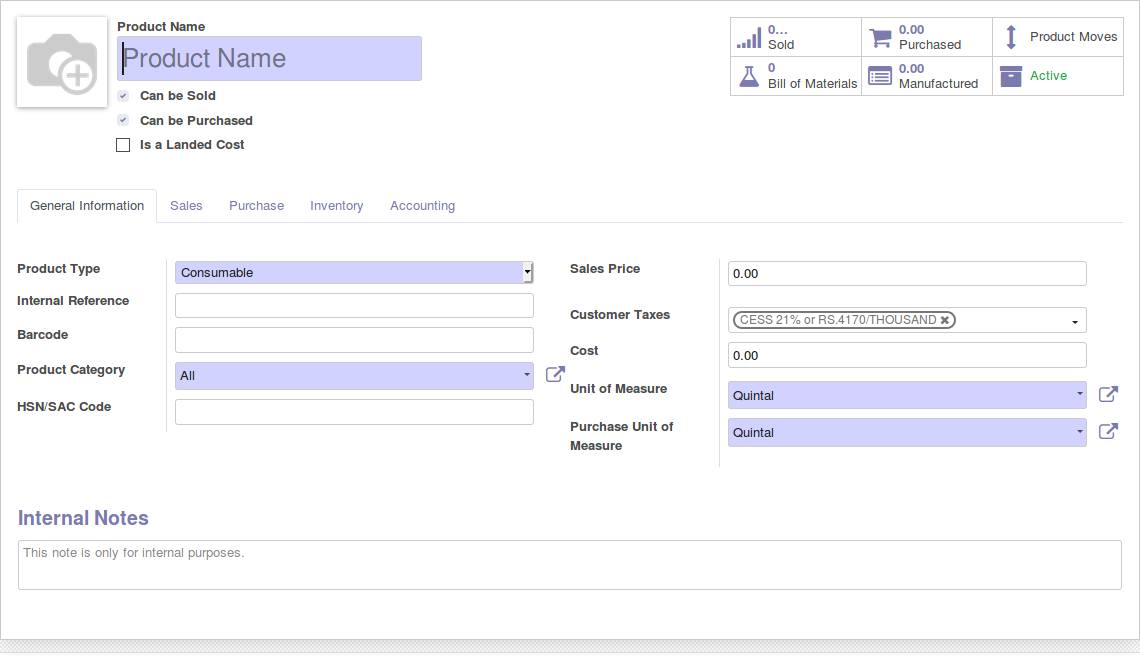This screenshot has height=656, width=1140.
Task: Switch to the Accounting tab
Action: (422, 206)
